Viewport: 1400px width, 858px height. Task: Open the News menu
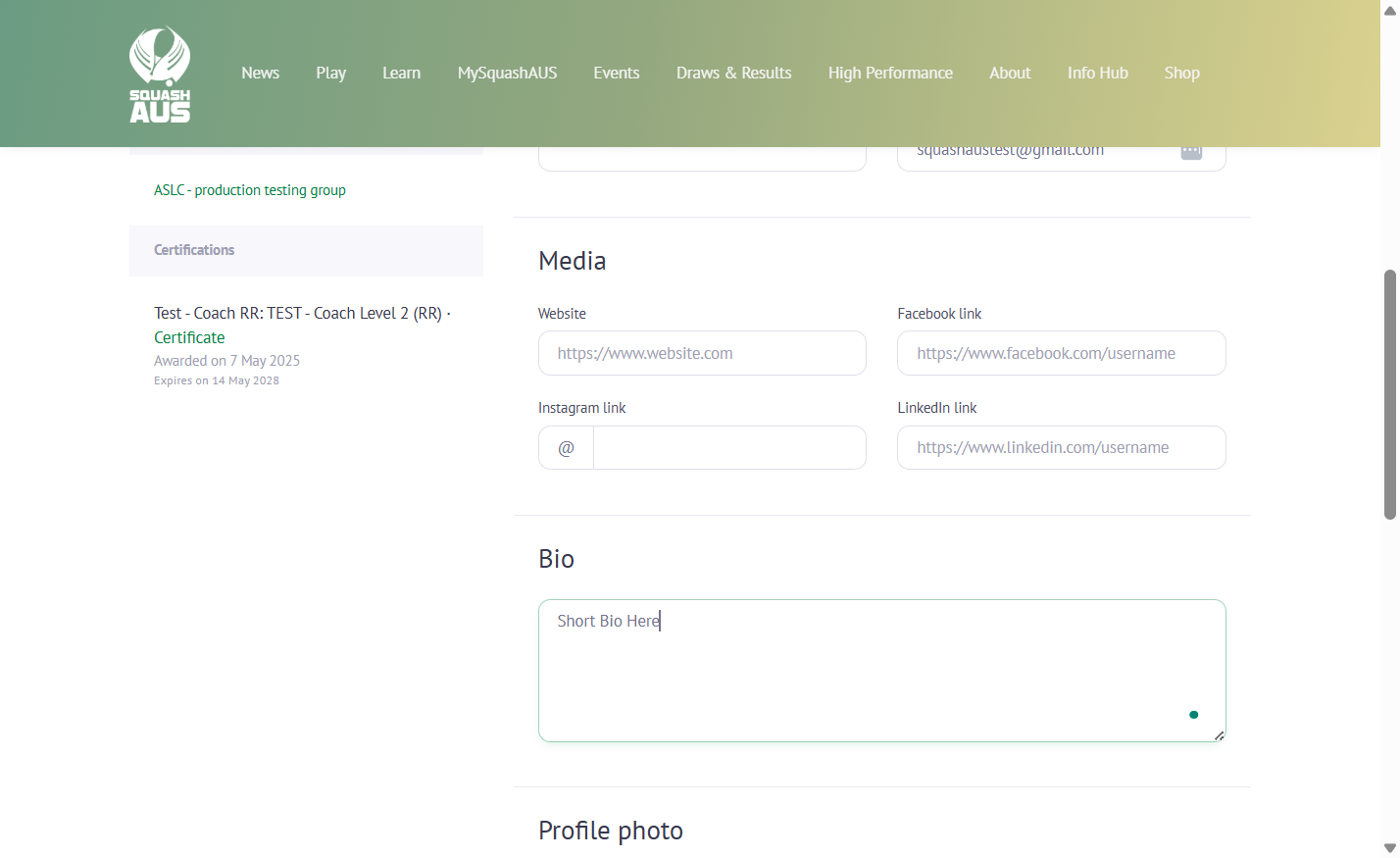(260, 73)
